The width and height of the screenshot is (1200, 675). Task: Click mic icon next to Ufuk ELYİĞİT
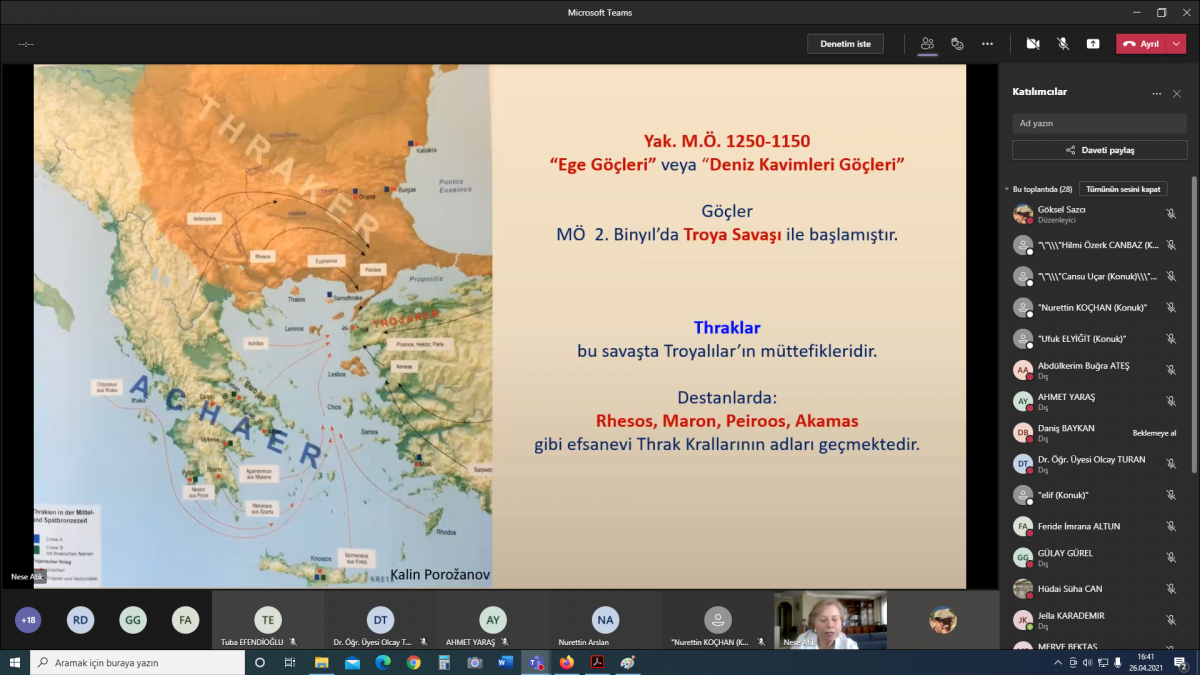[1171, 339]
